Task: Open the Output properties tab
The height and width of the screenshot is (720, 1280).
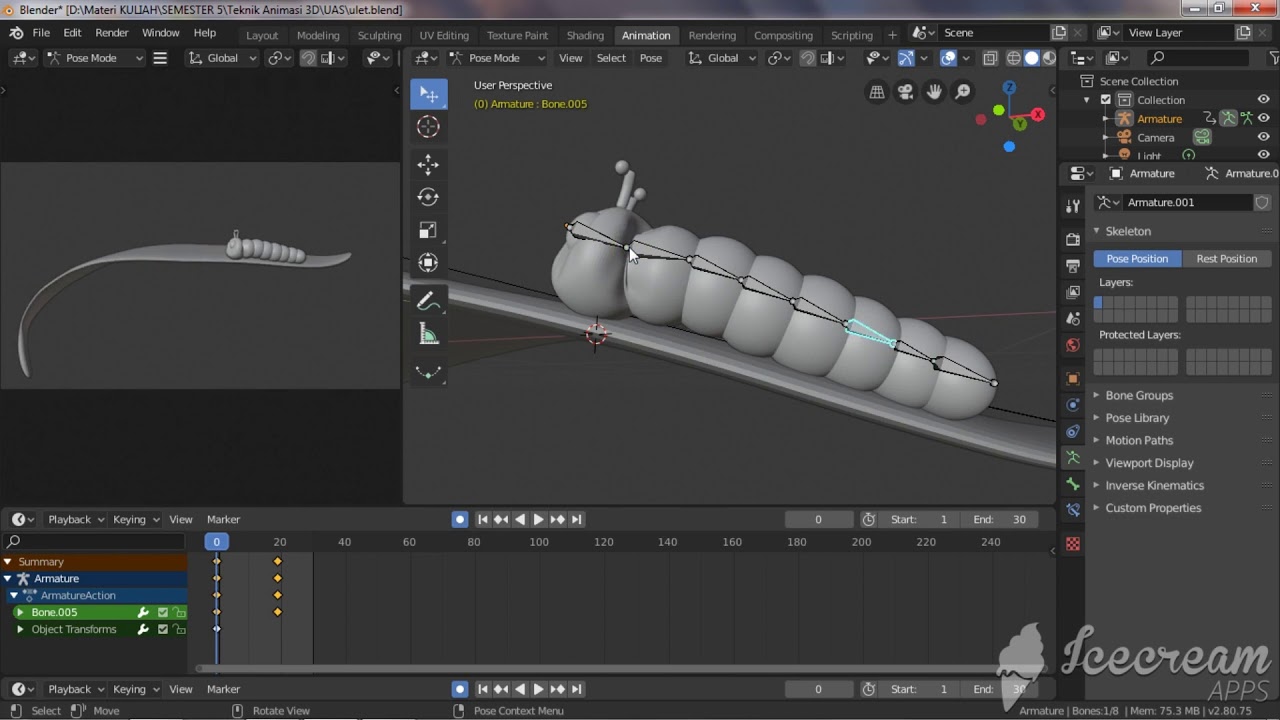Action: (1073, 266)
